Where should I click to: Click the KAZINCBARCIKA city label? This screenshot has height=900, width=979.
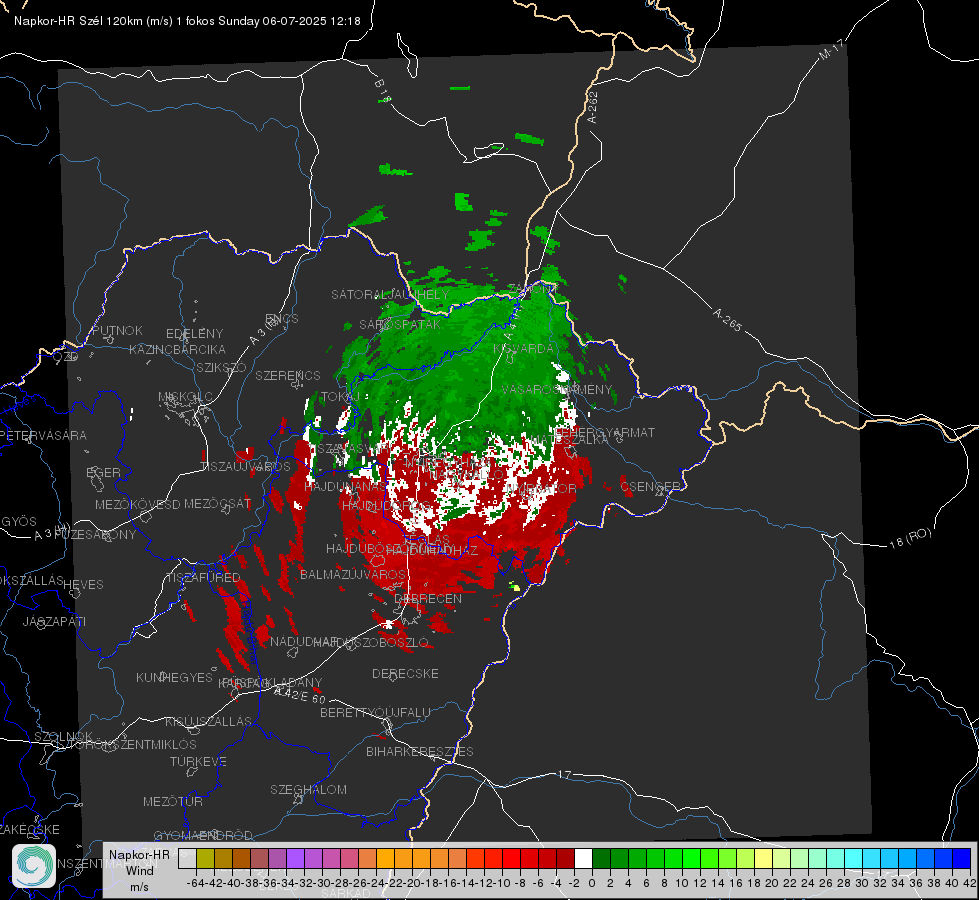tap(177, 349)
